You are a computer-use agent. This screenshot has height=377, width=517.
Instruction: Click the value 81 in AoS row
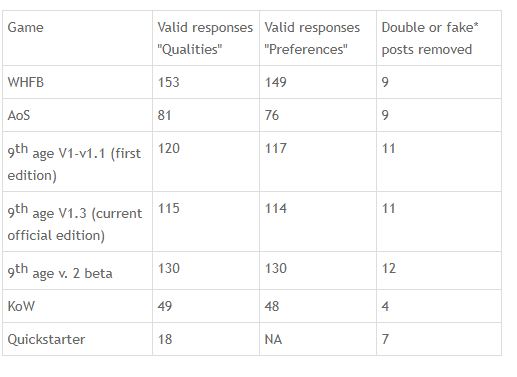(165, 115)
